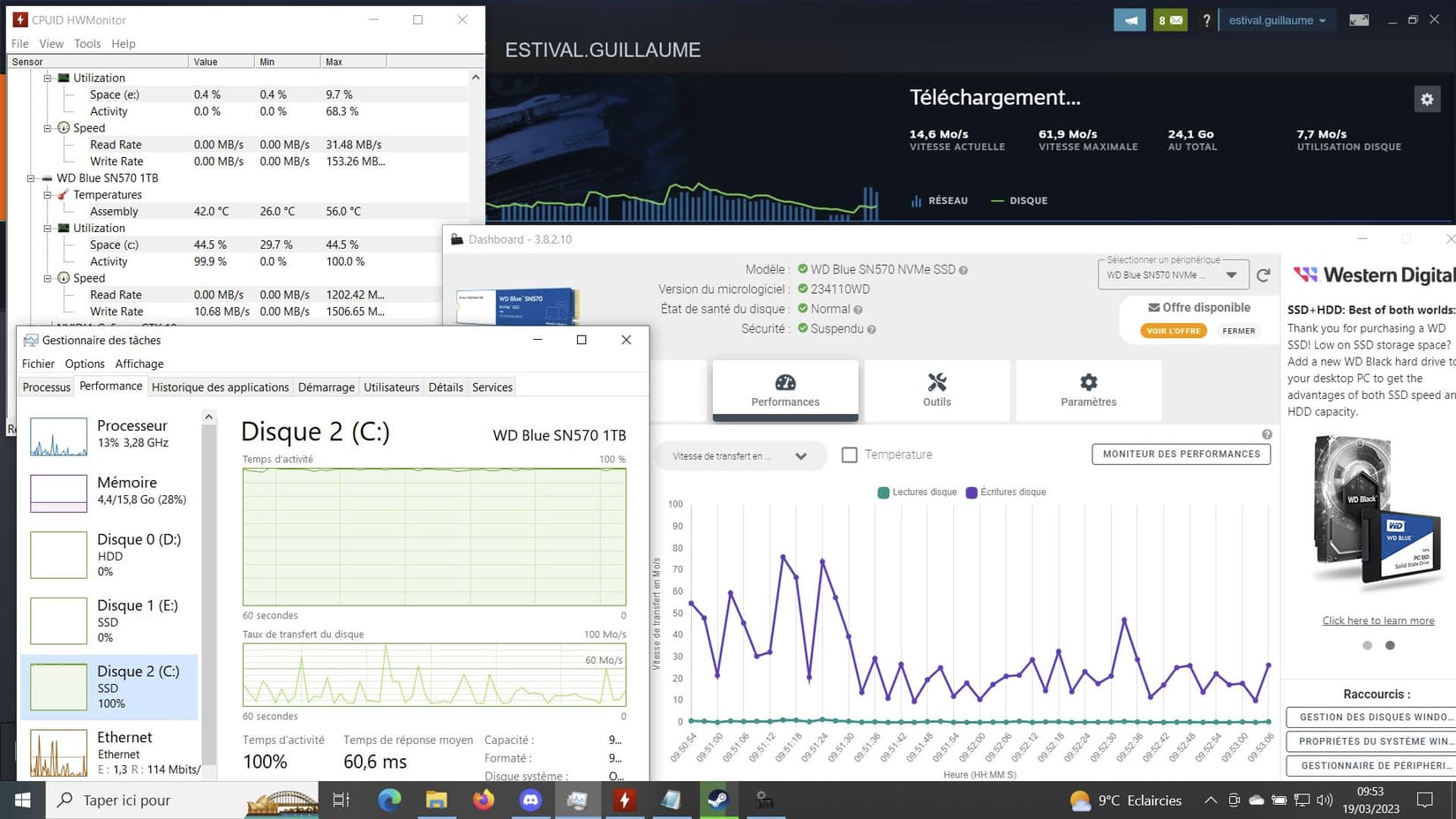This screenshot has width=1456, height=819.
Task: Toggle Écritures disque legend series
Action: point(1006,492)
